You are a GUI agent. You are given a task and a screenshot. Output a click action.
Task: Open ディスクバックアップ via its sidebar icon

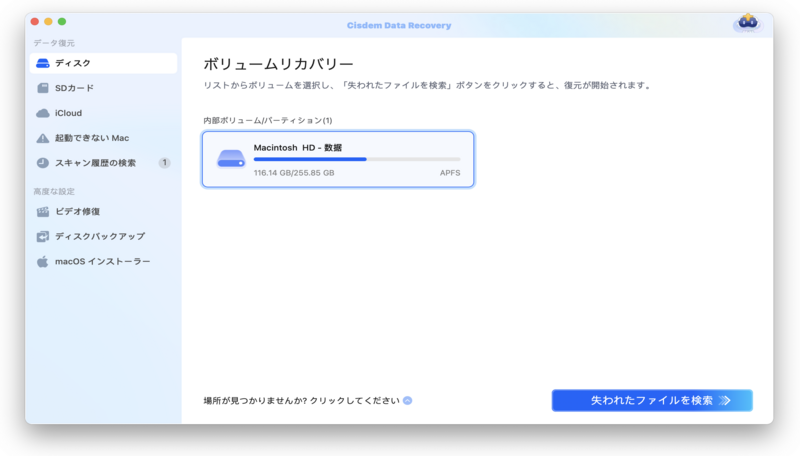[x=43, y=237]
